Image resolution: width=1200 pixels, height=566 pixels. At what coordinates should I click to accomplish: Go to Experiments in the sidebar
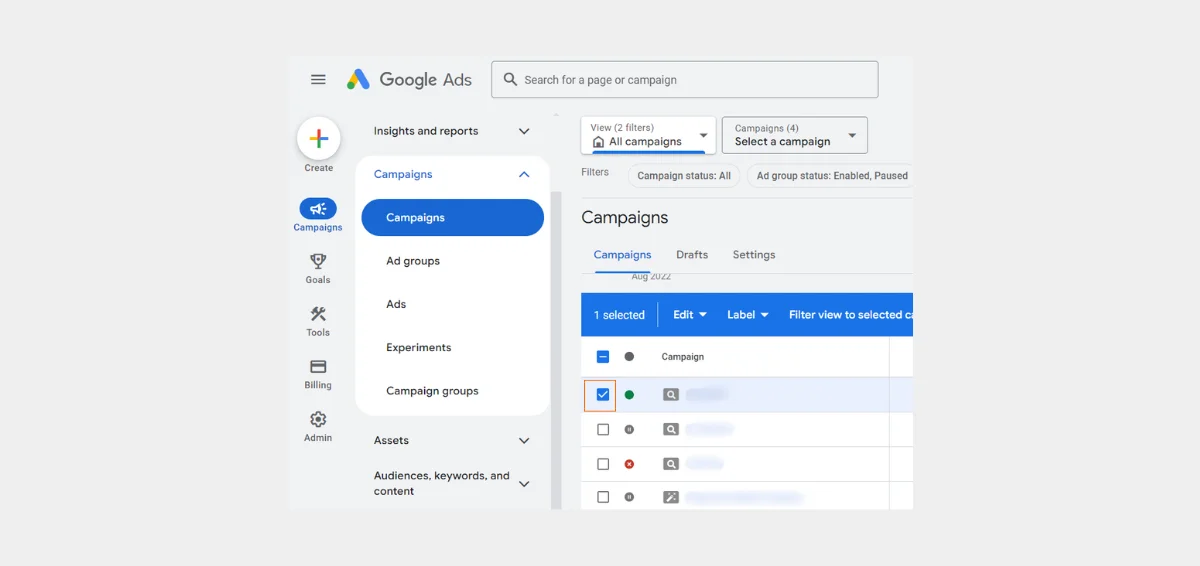coord(419,348)
